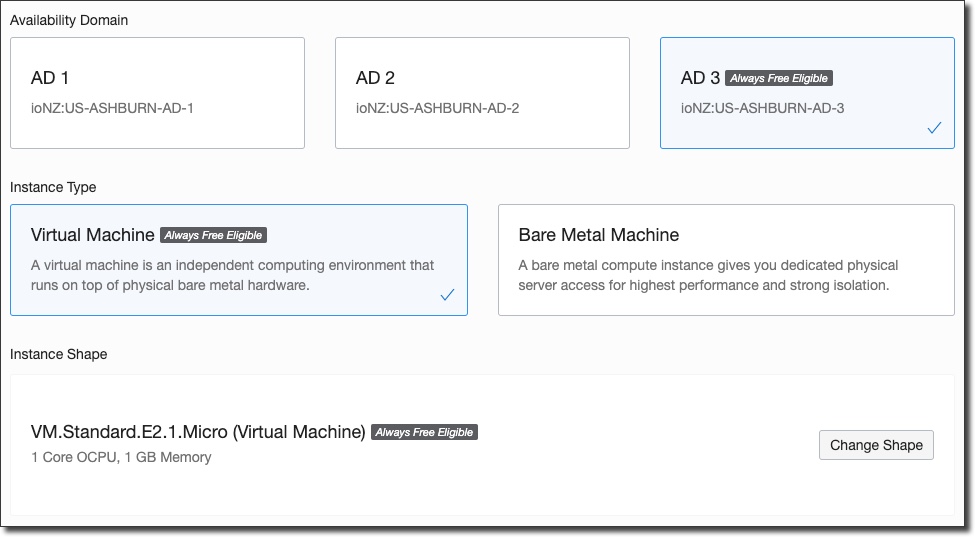Click the ioNZ:US-ASHBURN-AD-2 identifier text

(437, 108)
